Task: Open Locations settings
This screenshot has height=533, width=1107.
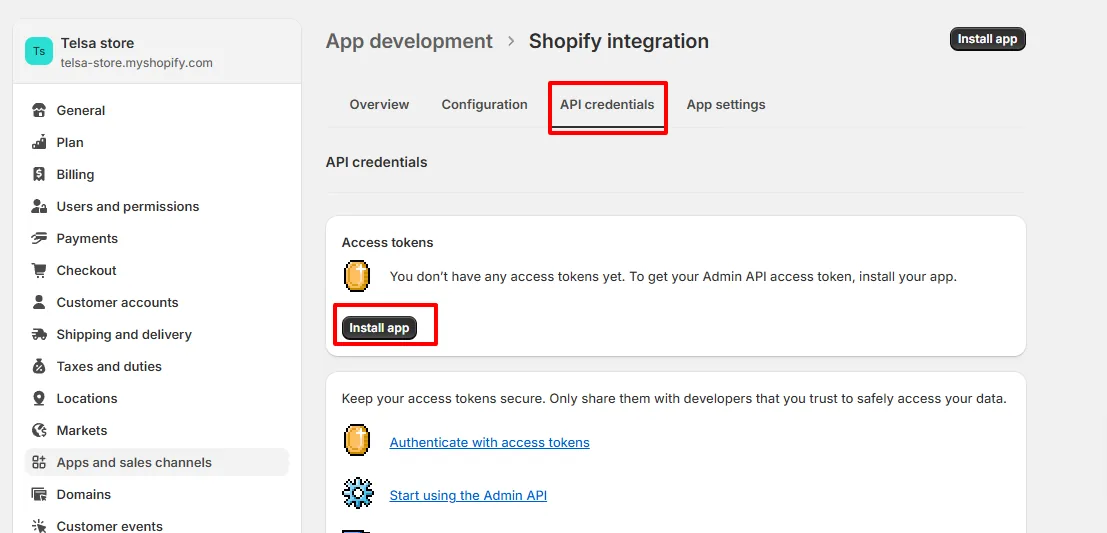Action: (157, 398)
